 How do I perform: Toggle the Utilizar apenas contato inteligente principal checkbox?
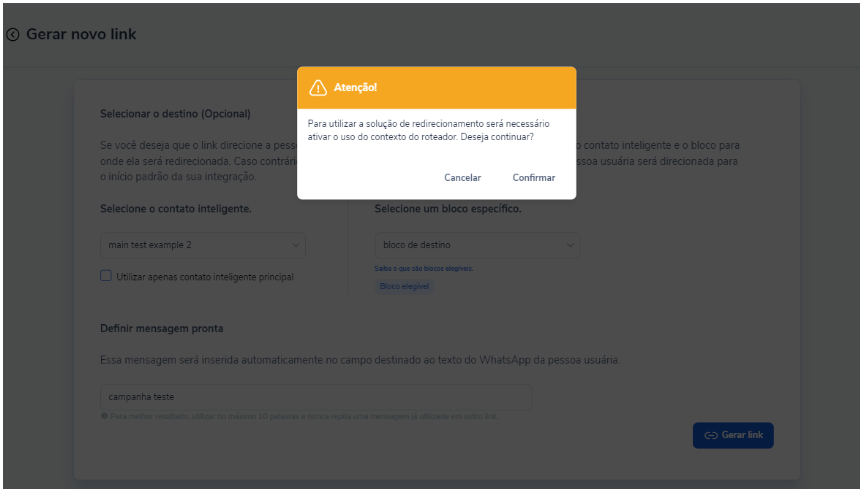(106, 276)
